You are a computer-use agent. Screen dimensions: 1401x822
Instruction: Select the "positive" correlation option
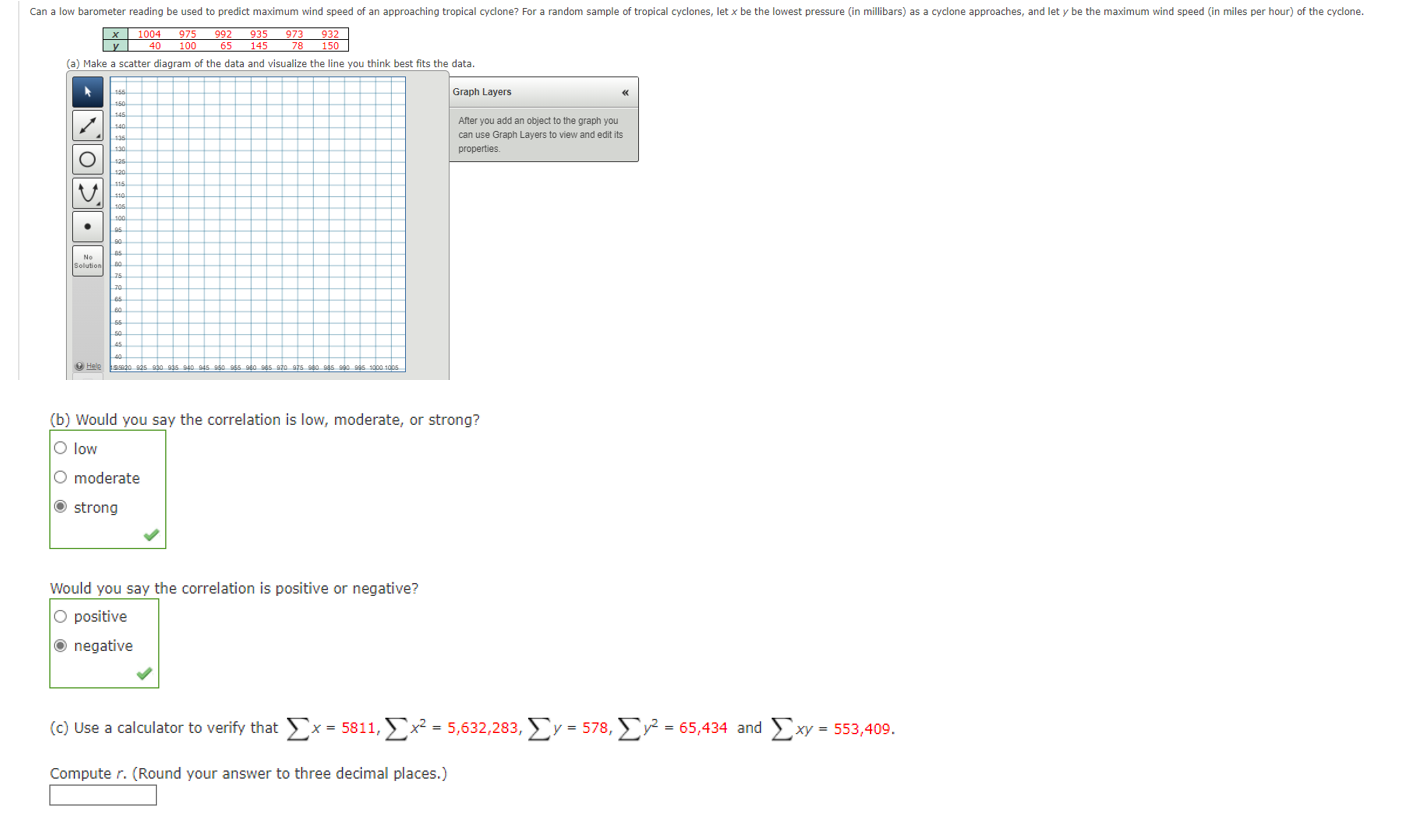pos(59,616)
